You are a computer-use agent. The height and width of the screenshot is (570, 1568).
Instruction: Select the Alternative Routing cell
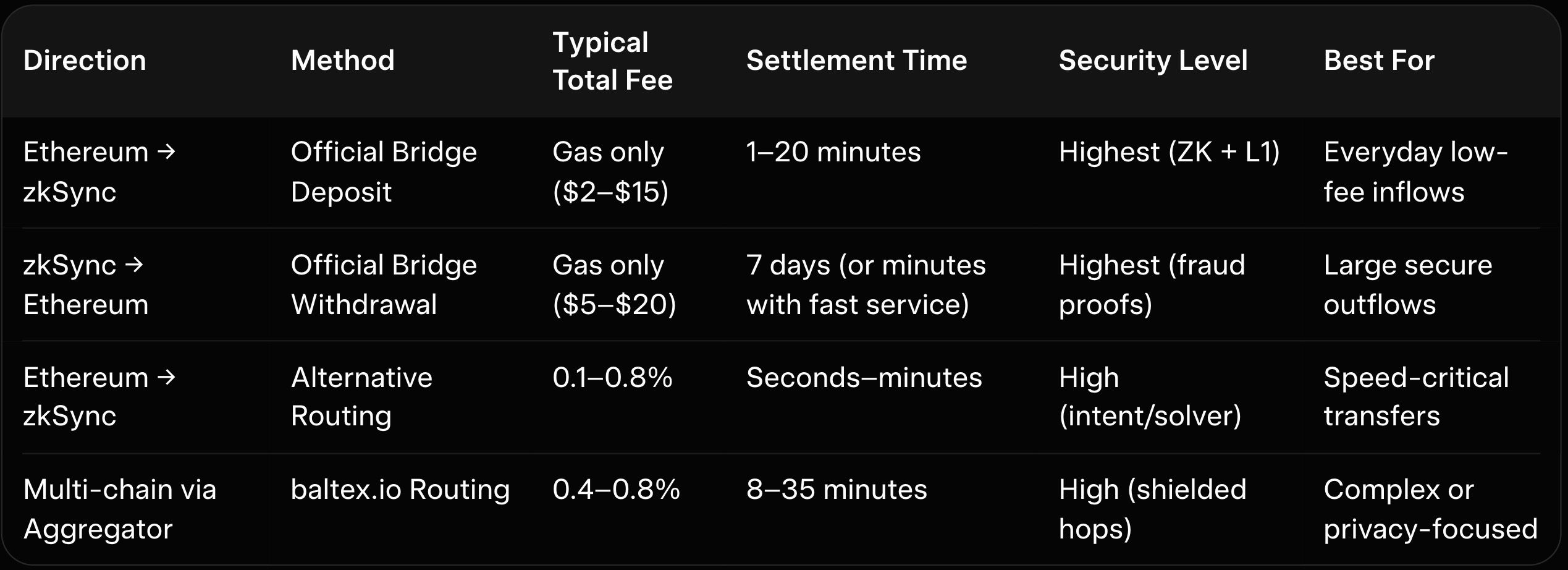point(361,396)
